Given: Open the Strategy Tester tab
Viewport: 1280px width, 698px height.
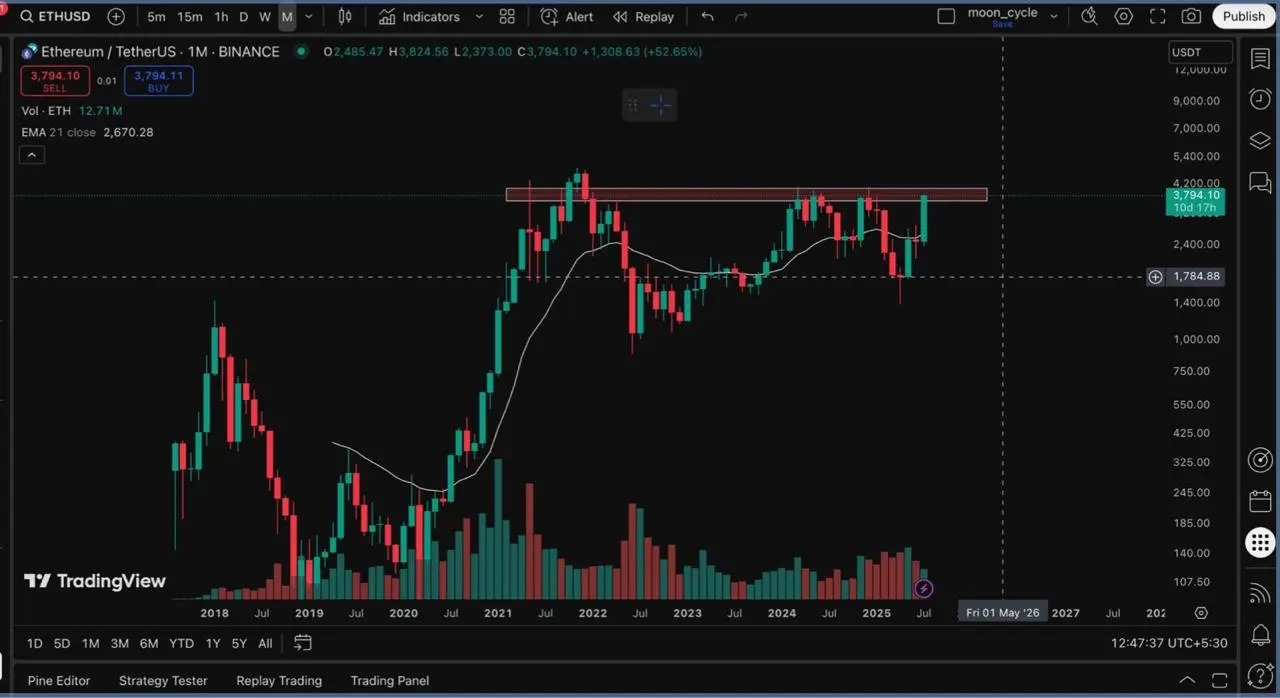Looking at the screenshot, I should [163, 680].
